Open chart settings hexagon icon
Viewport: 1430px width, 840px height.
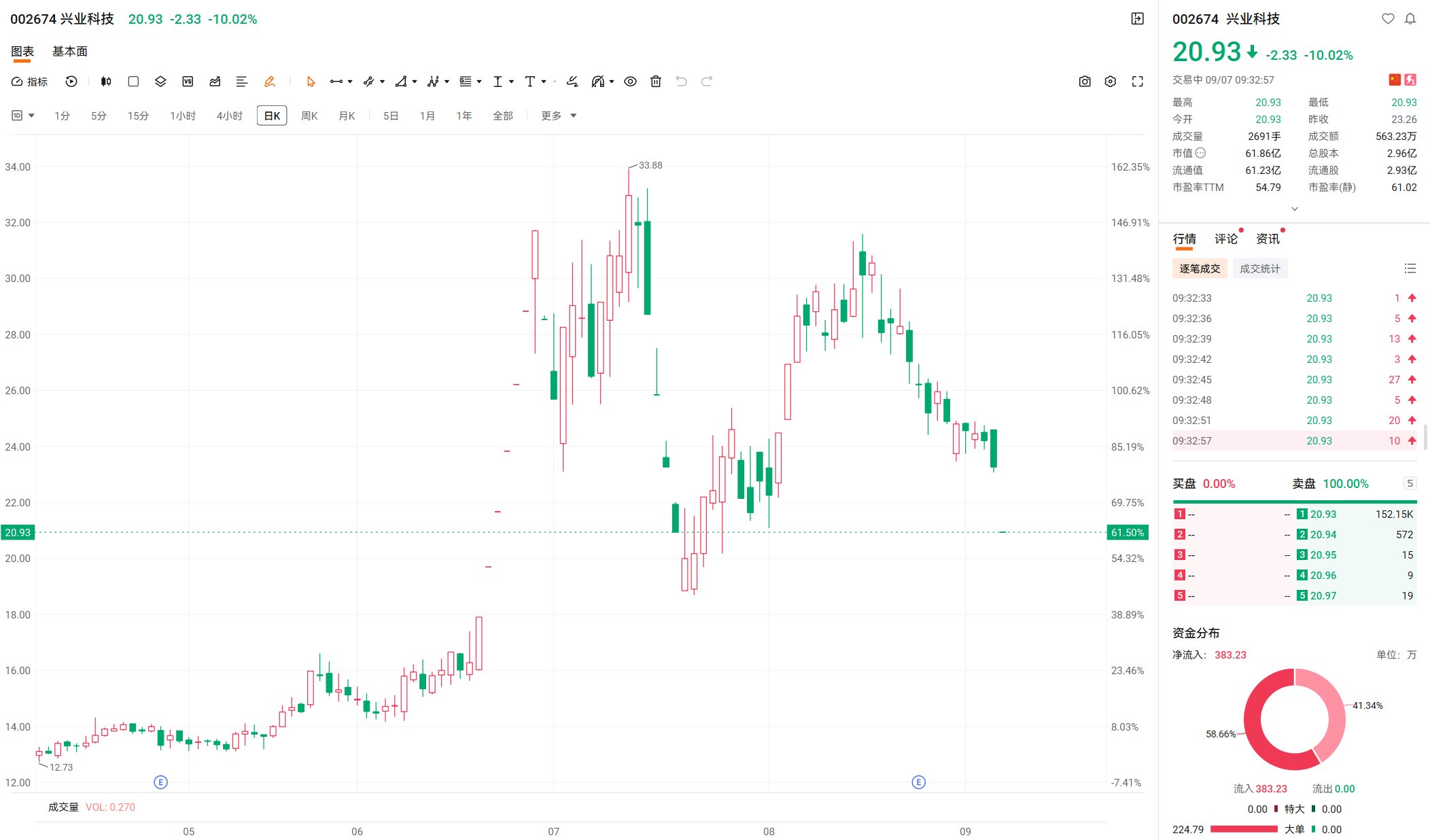[x=1111, y=82]
